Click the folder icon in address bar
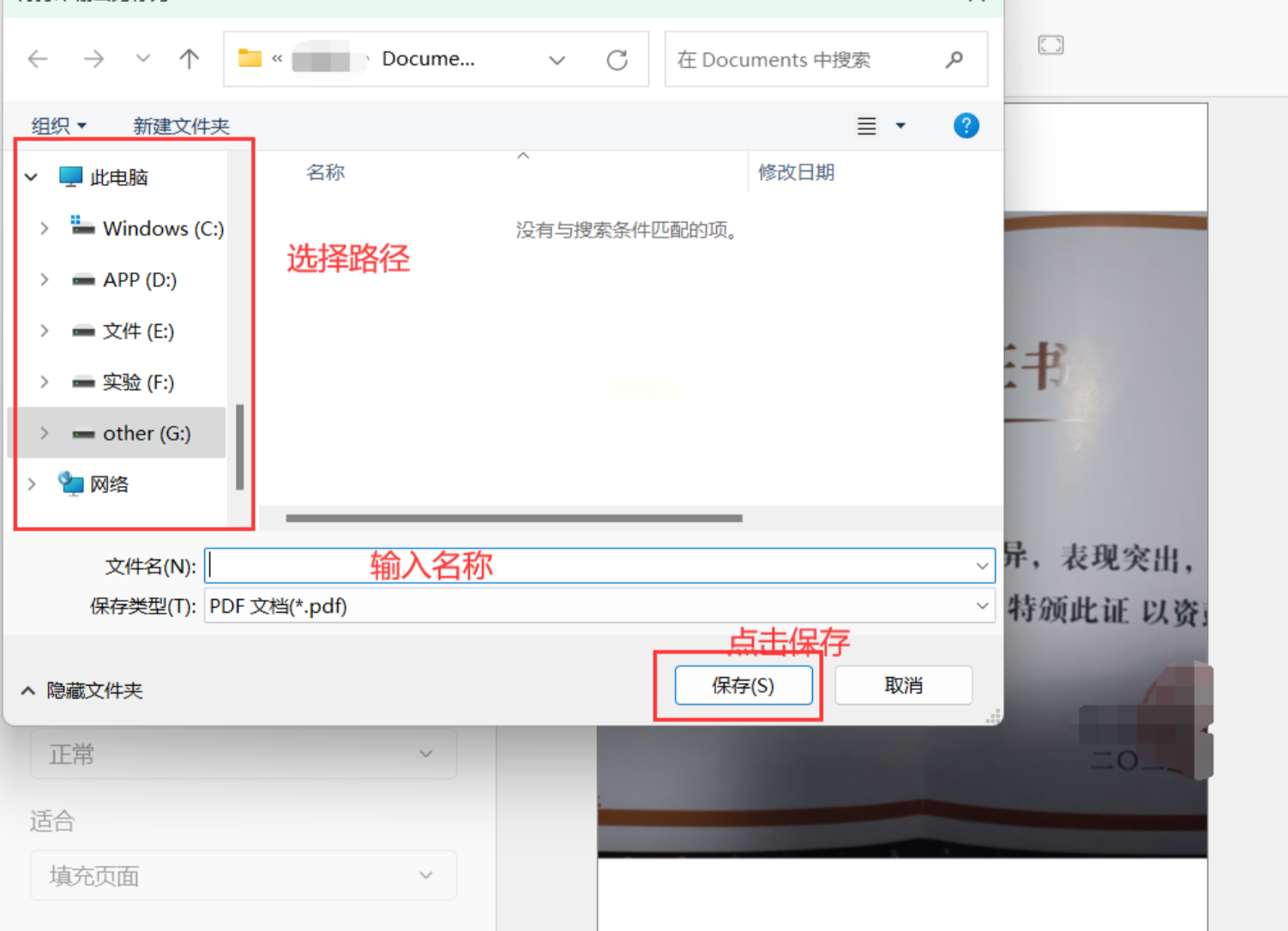The height and width of the screenshot is (931, 1288). click(x=250, y=58)
